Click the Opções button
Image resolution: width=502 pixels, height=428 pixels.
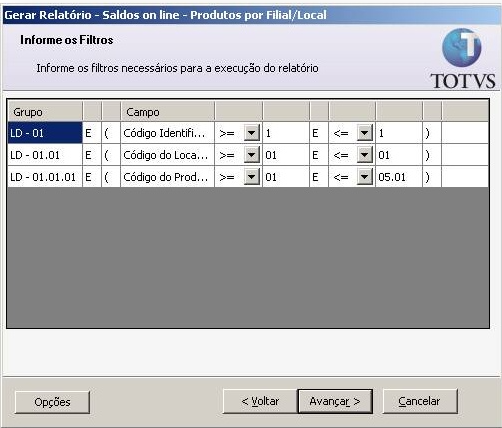52,402
